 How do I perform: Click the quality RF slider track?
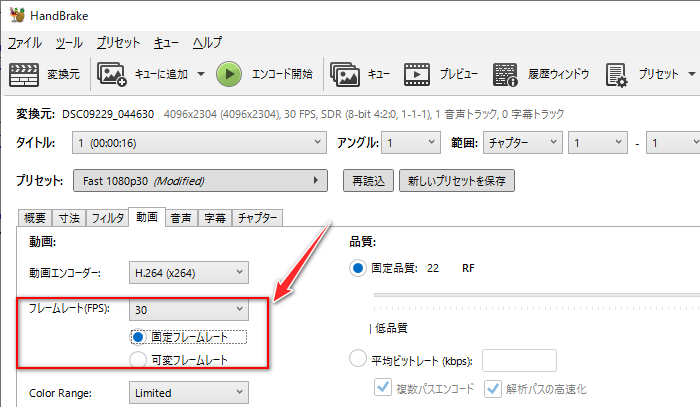(x=537, y=295)
